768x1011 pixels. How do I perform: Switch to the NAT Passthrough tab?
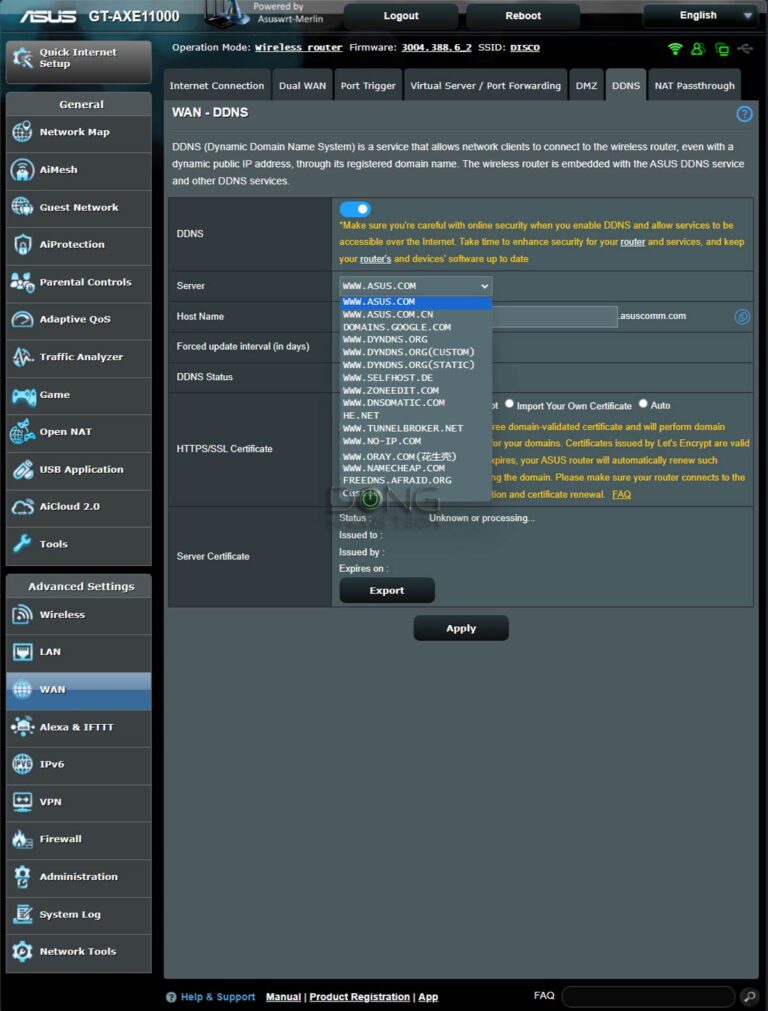click(694, 85)
